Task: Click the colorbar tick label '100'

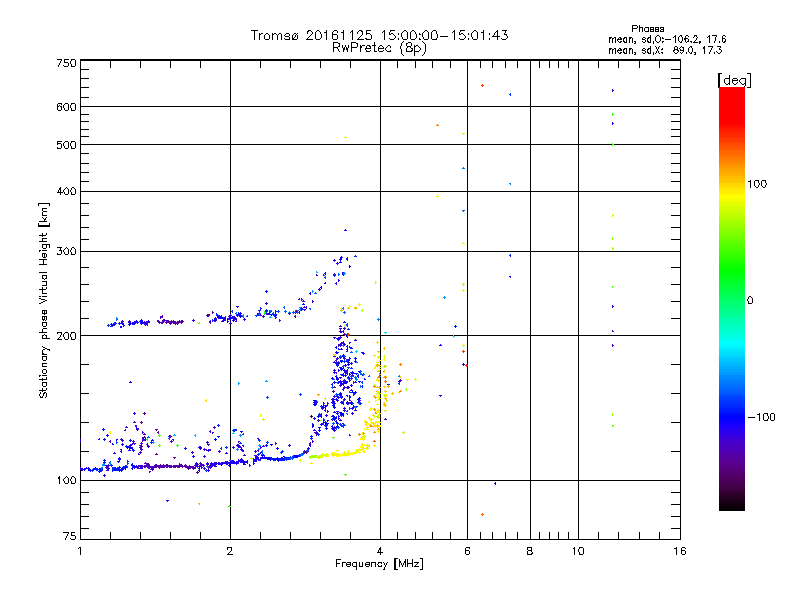Action: click(757, 184)
